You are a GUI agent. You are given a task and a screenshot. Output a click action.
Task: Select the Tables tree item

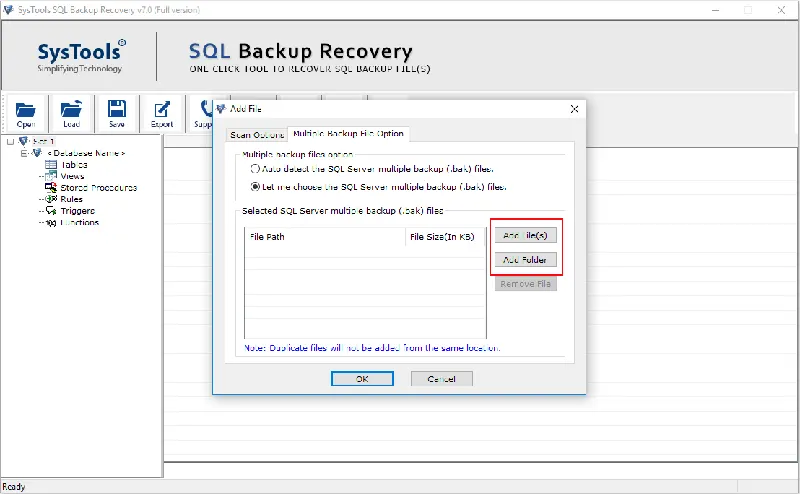(x=74, y=164)
